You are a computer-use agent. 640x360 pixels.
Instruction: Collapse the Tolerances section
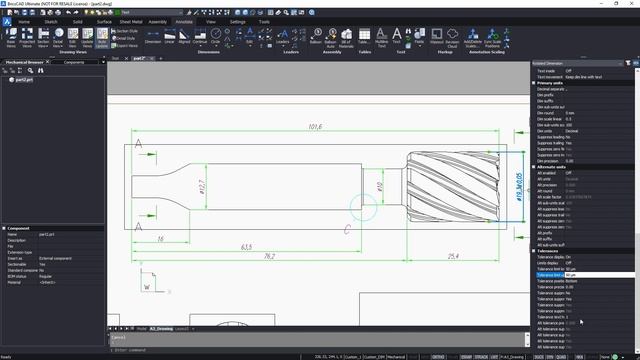(533, 251)
